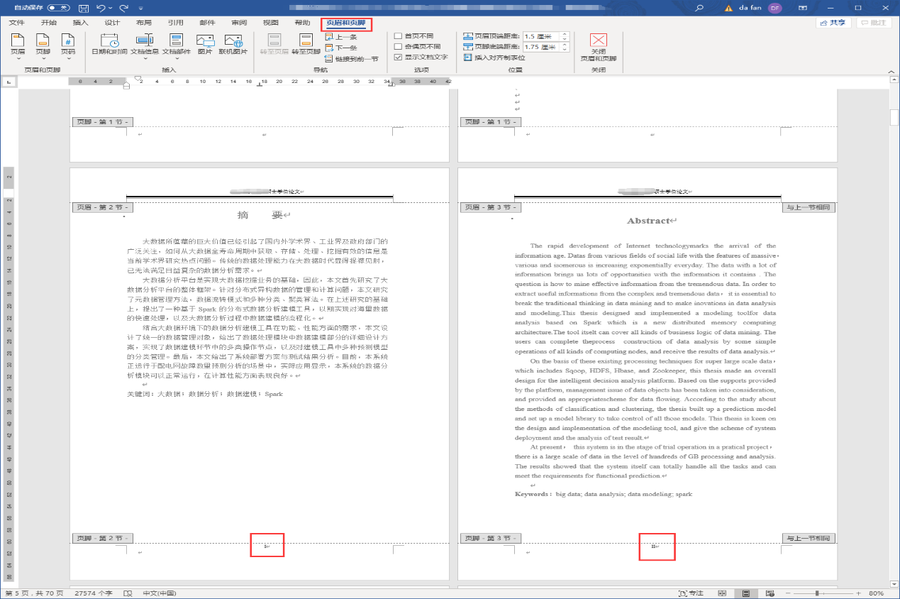Enable 奇偶页不同 checkbox

click(398, 47)
